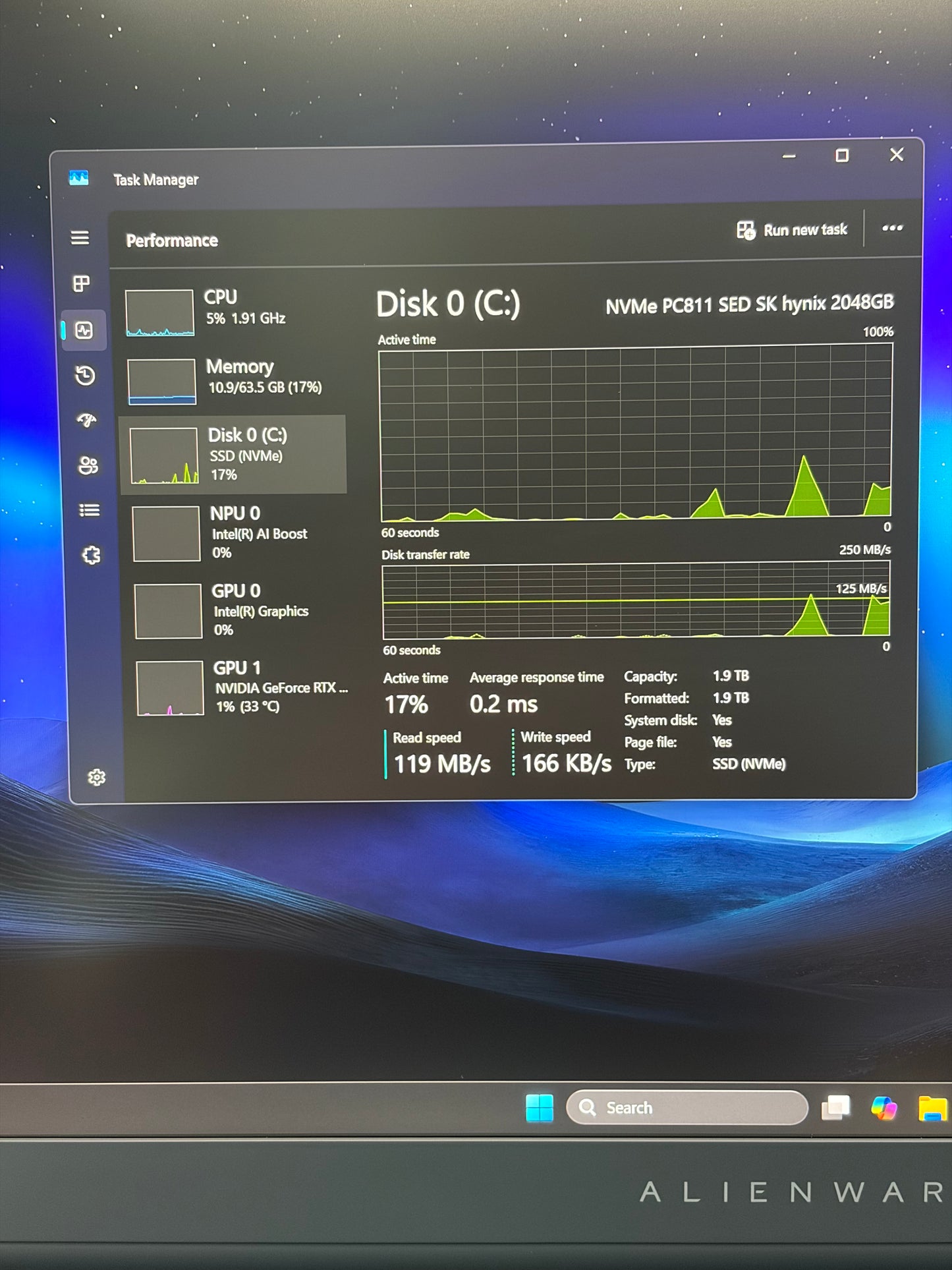This screenshot has width=952, height=1270.
Task: Select the CPU performance entry
Action: [x=233, y=311]
